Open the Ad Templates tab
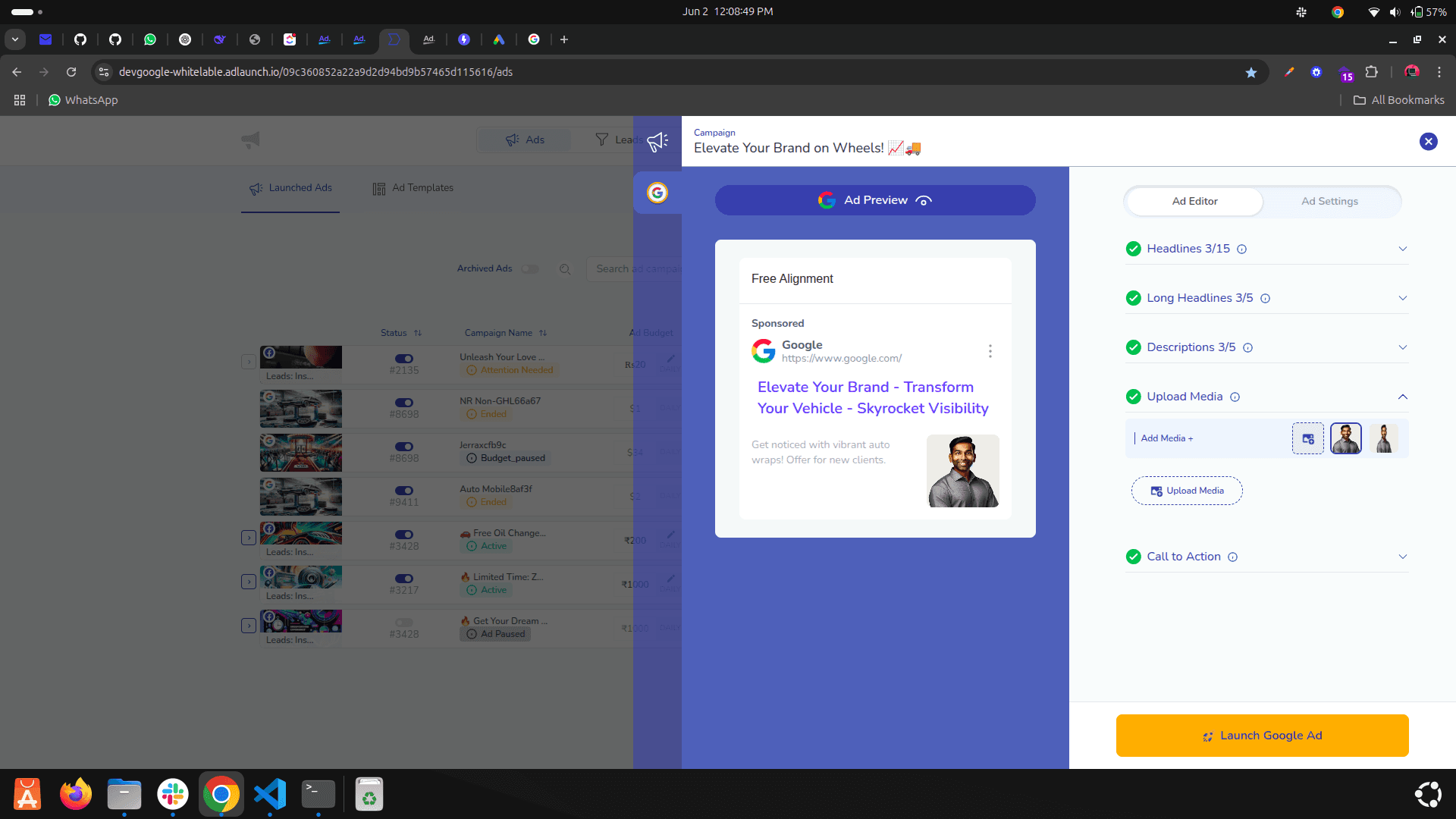This screenshot has width=1456, height=819. point(413,188)
